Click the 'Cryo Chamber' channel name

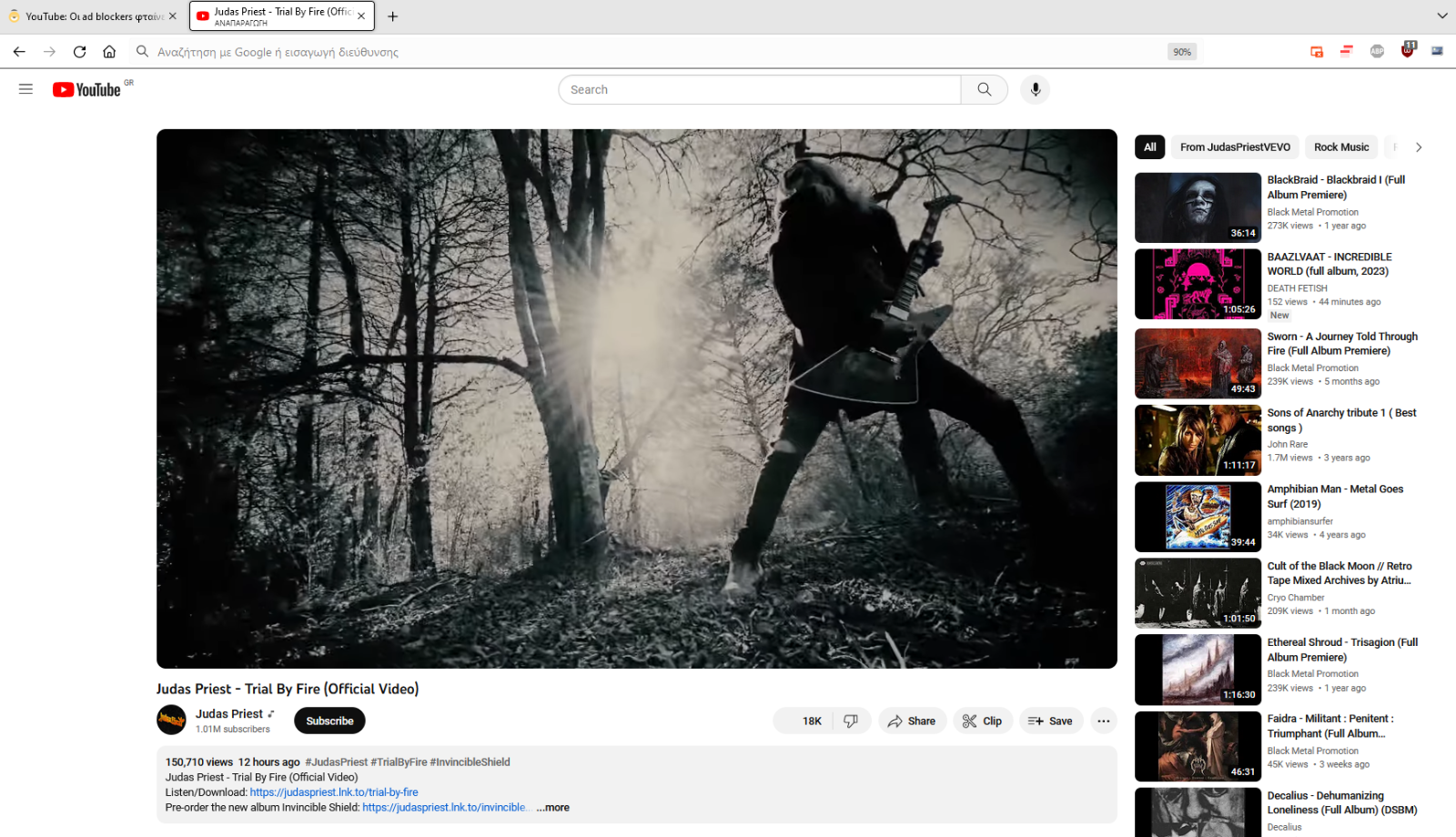coord(1296,598)
